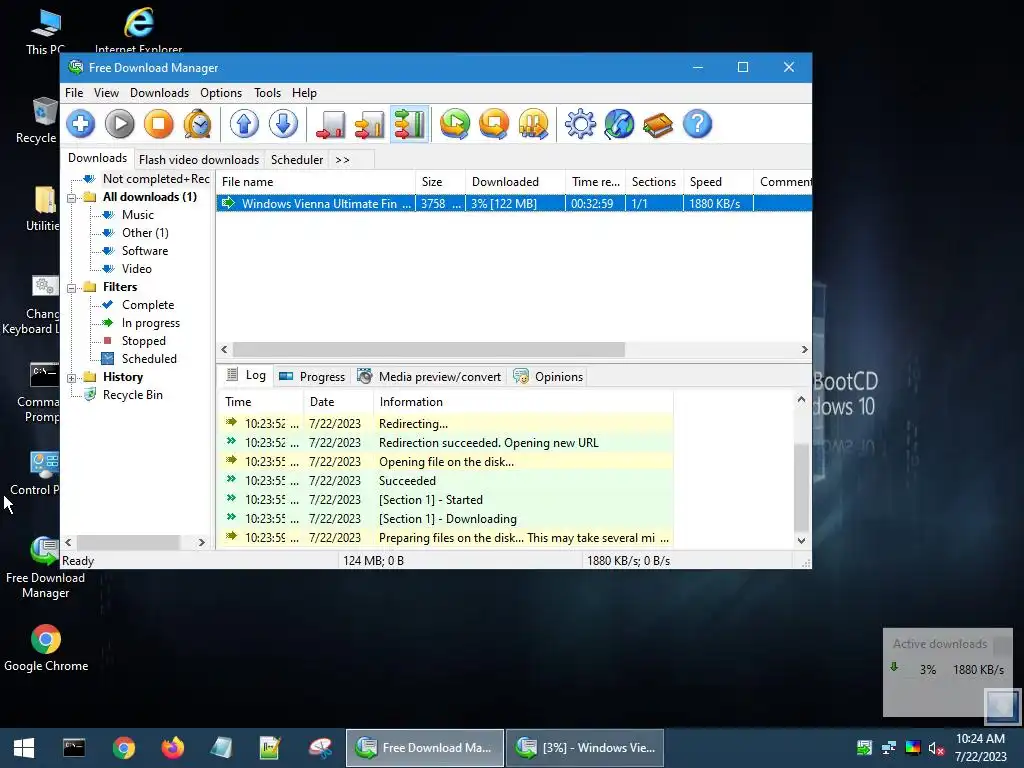Image resolution: width=1024 pixels, height=768 pixels.
Task: Open the File menu
Action: click(x=74, y=93)
